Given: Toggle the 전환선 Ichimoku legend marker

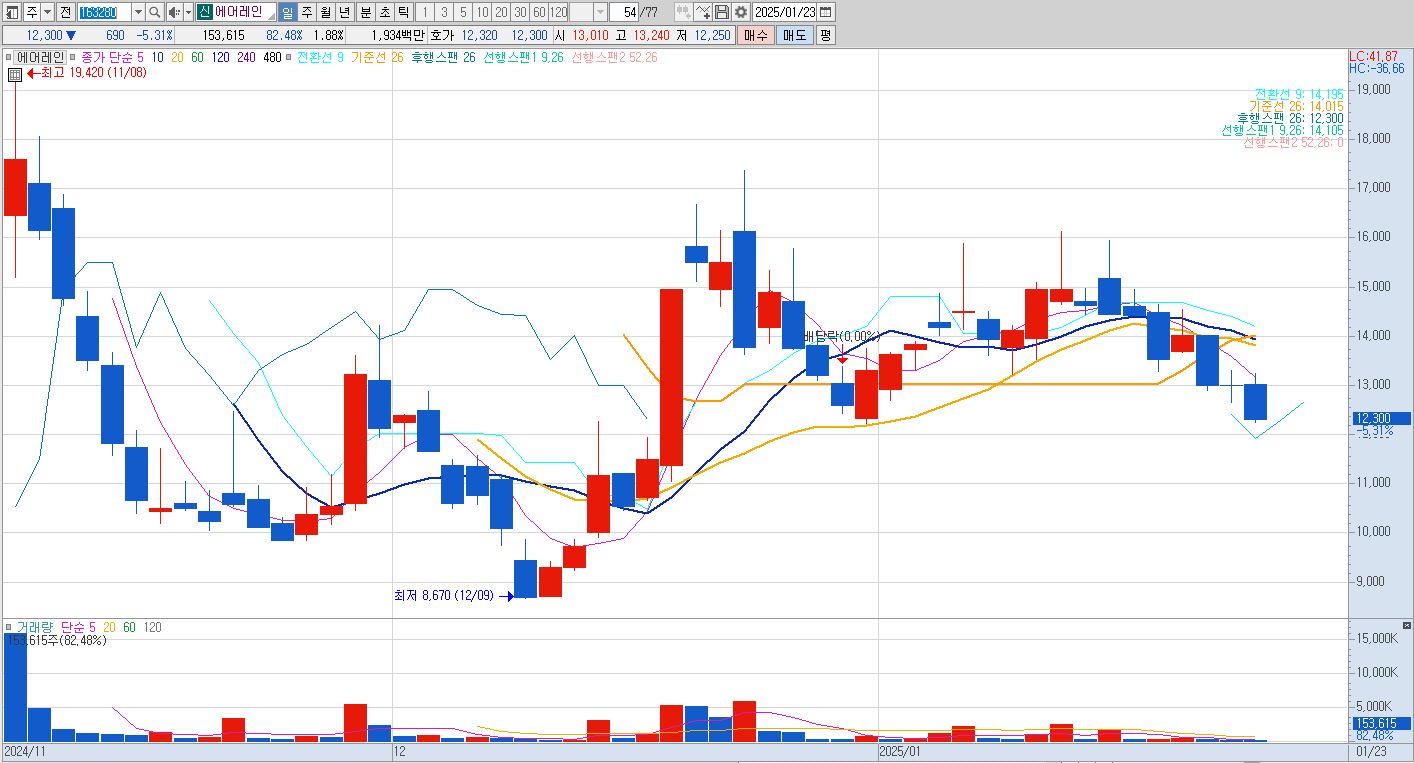Looking at the screenshot, I should 291,57.
